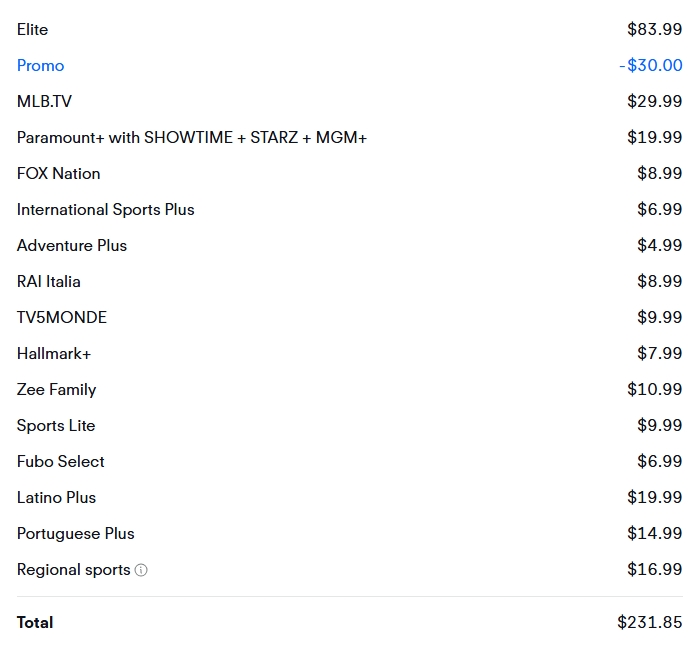
Task: Click the RAI Italia line item
Action: pos(48,282)
